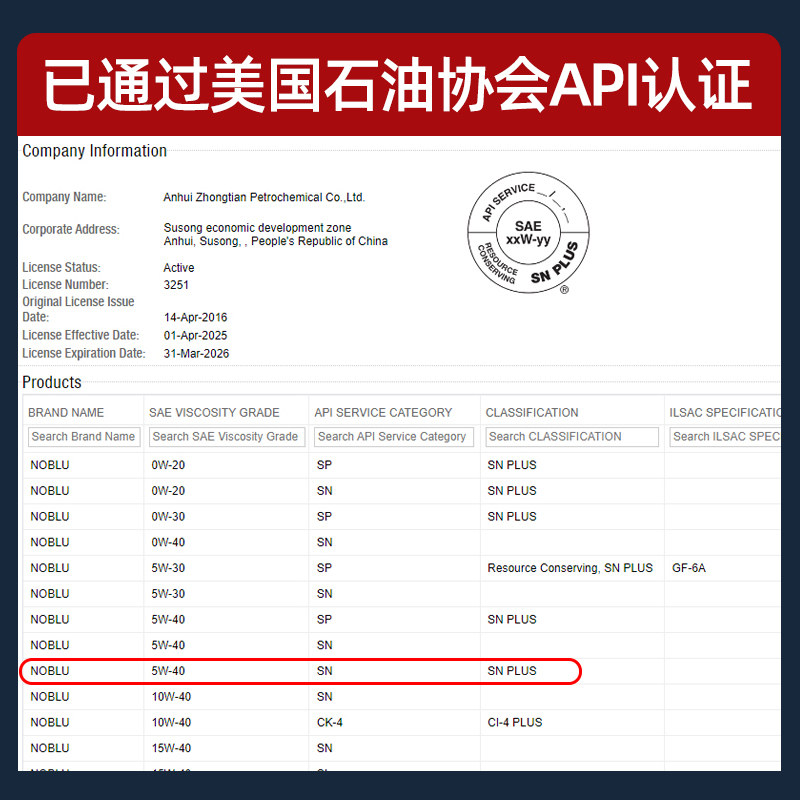Click the Corporate Address: field label
The width and height of the screenshot is (800, 800).
tap(71, 230)
